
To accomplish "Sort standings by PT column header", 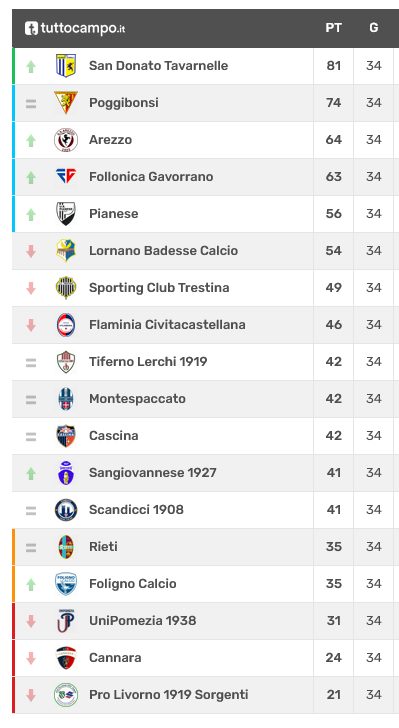I will click(334, 28).
